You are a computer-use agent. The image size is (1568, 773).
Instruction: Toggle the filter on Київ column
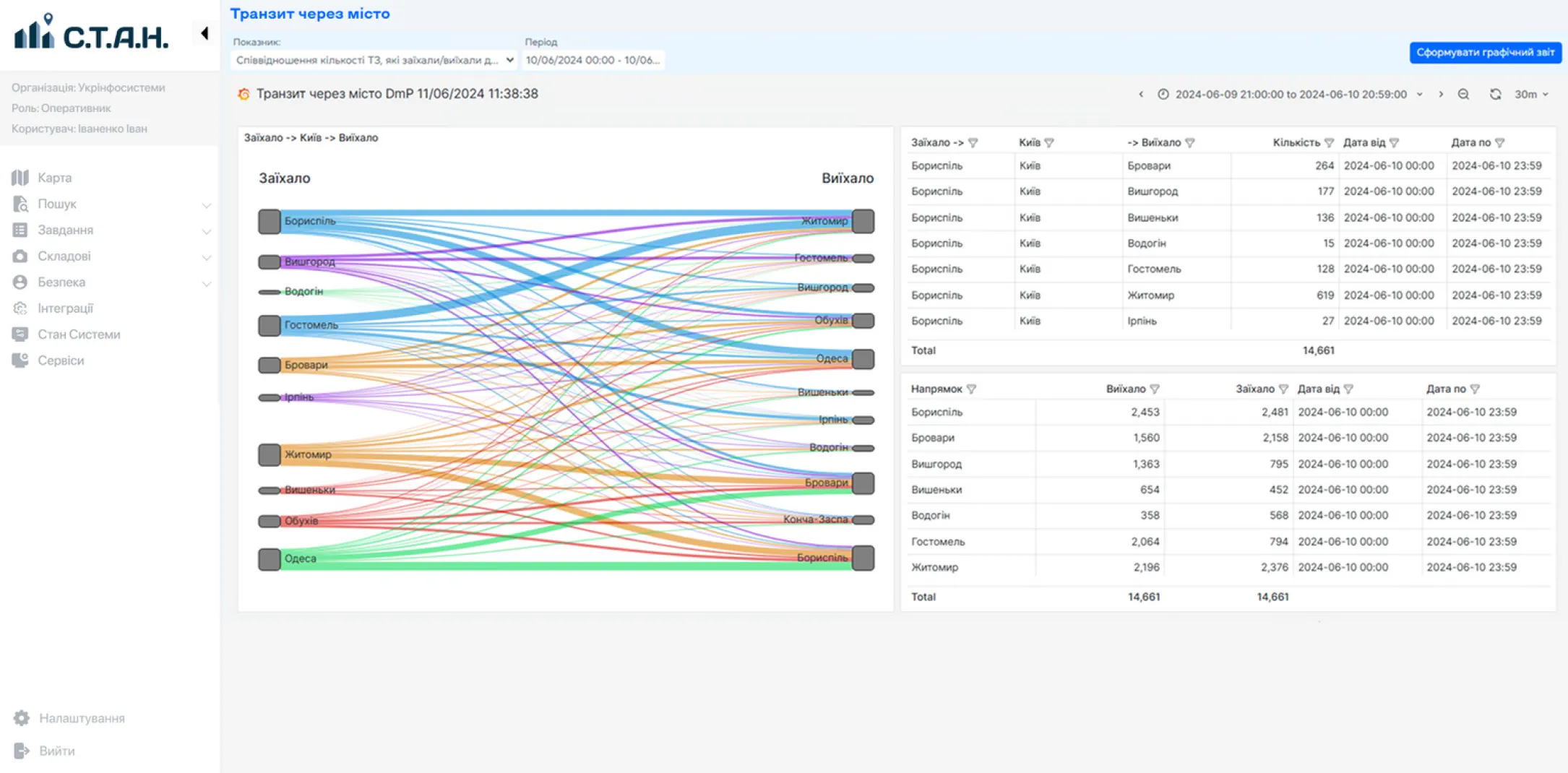point(1049,143)
